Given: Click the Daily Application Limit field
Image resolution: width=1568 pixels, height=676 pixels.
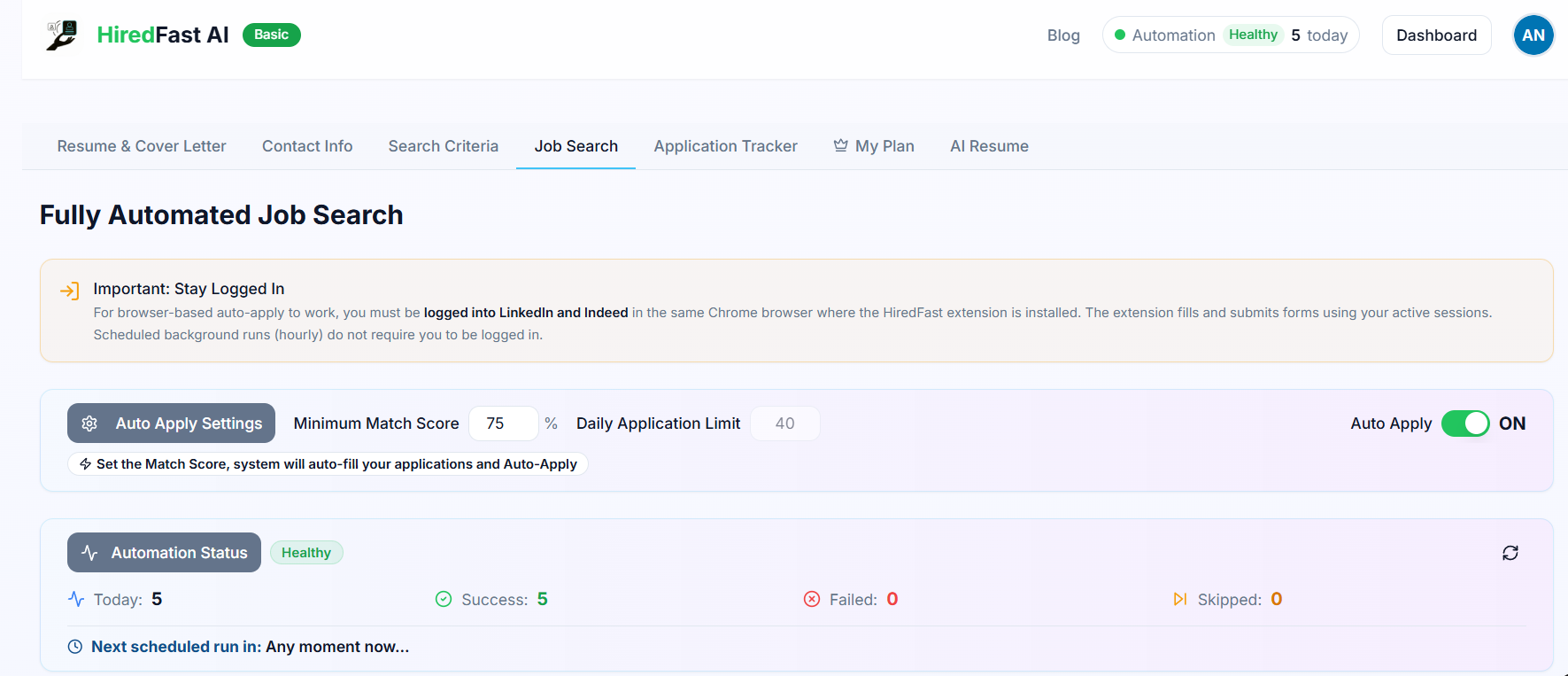Looking at the screenshot, I should point(784,423).
